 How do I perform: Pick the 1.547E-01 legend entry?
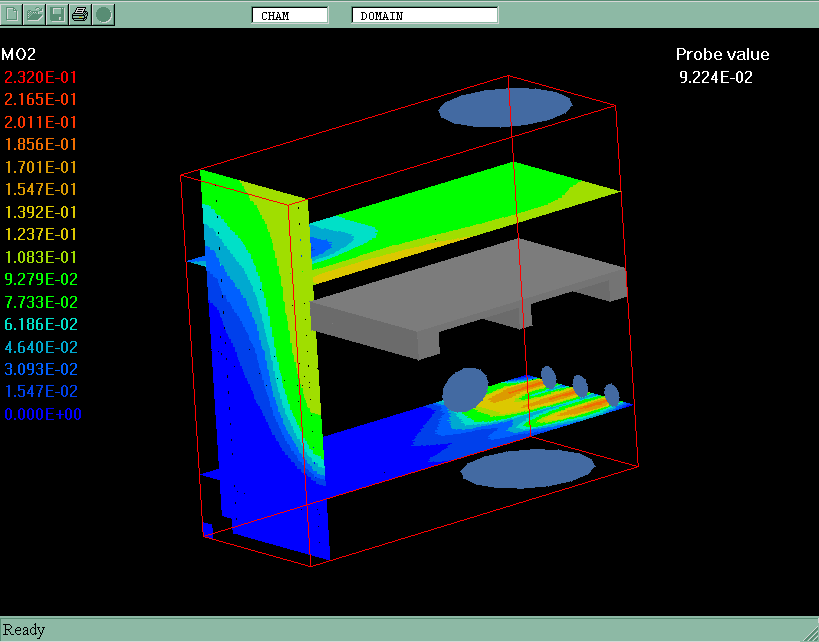[41, 189]
